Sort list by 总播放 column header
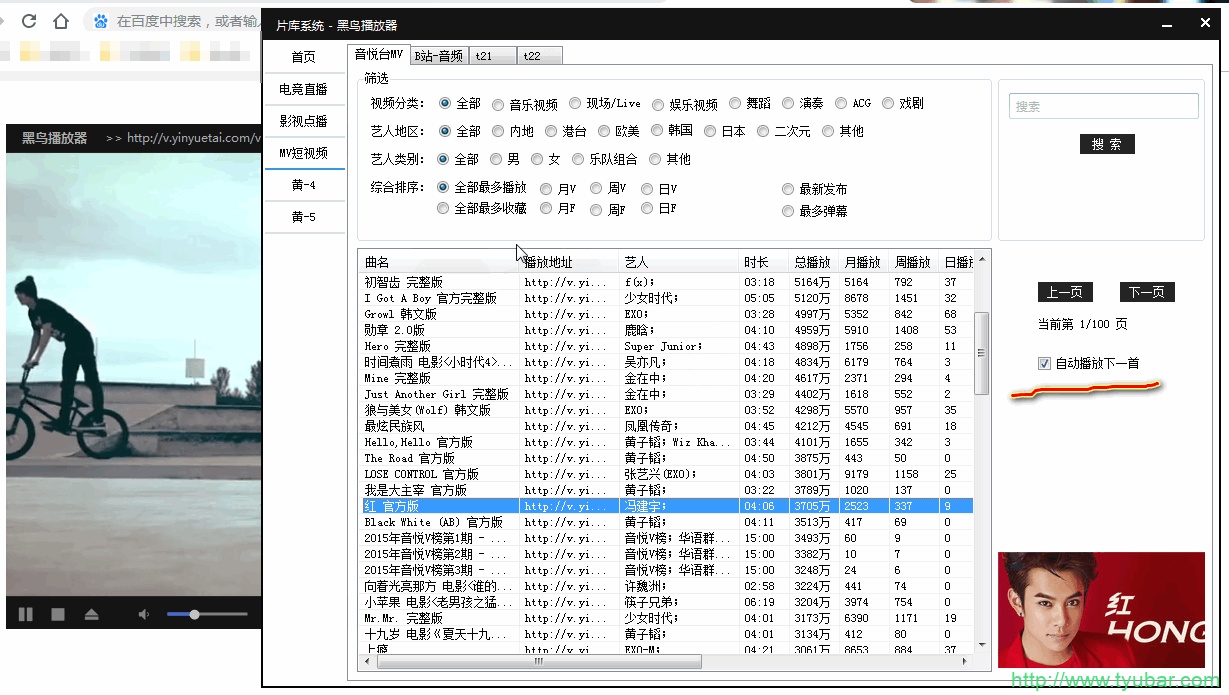1229x695 pixels. pyautogui.click(x=813, y=262)
